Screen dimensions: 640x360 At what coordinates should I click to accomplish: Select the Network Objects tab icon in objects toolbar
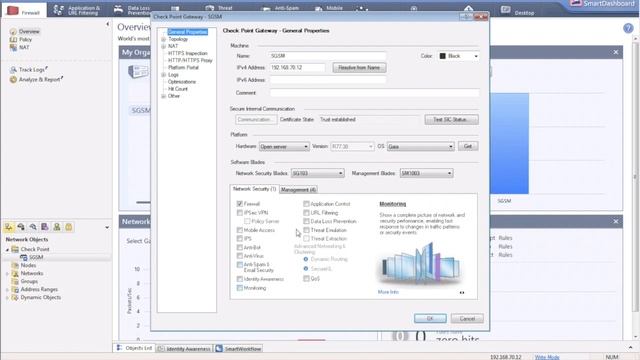9,227
